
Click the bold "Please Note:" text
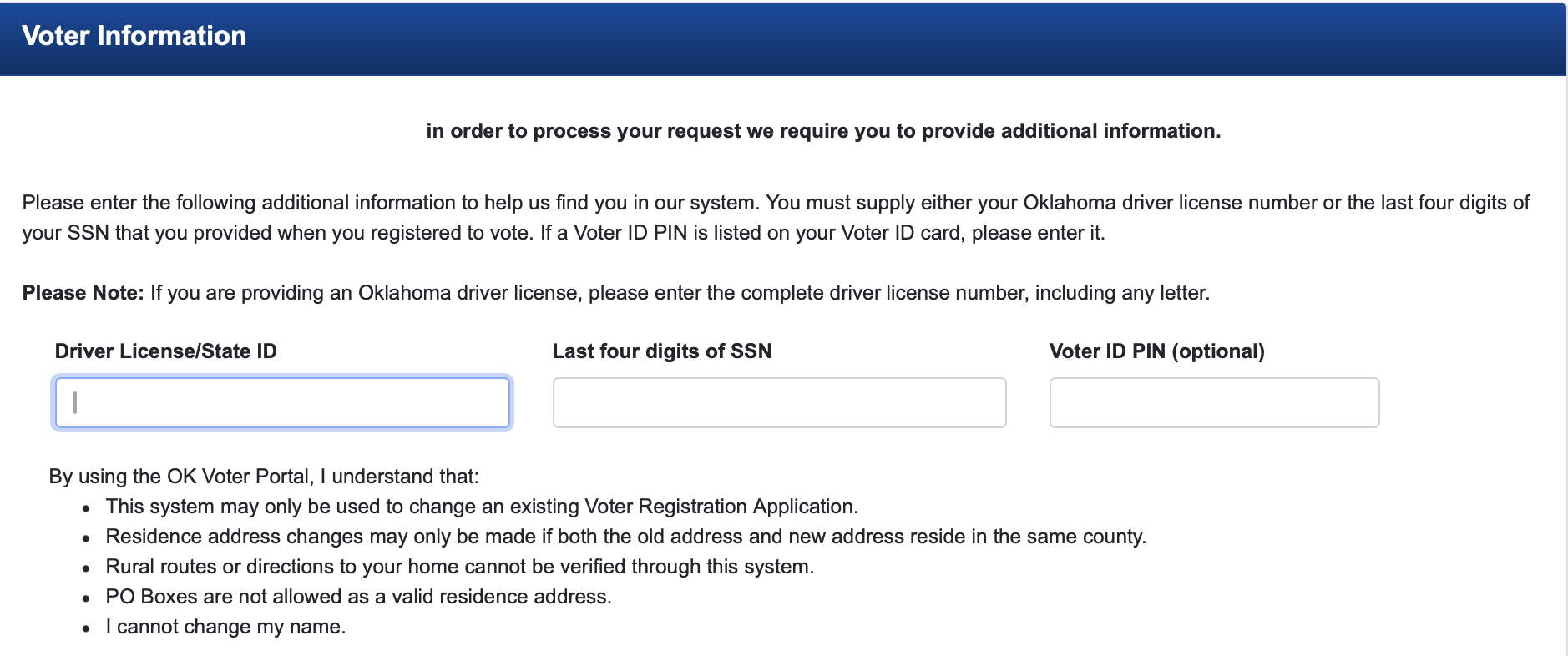point(83,293)
